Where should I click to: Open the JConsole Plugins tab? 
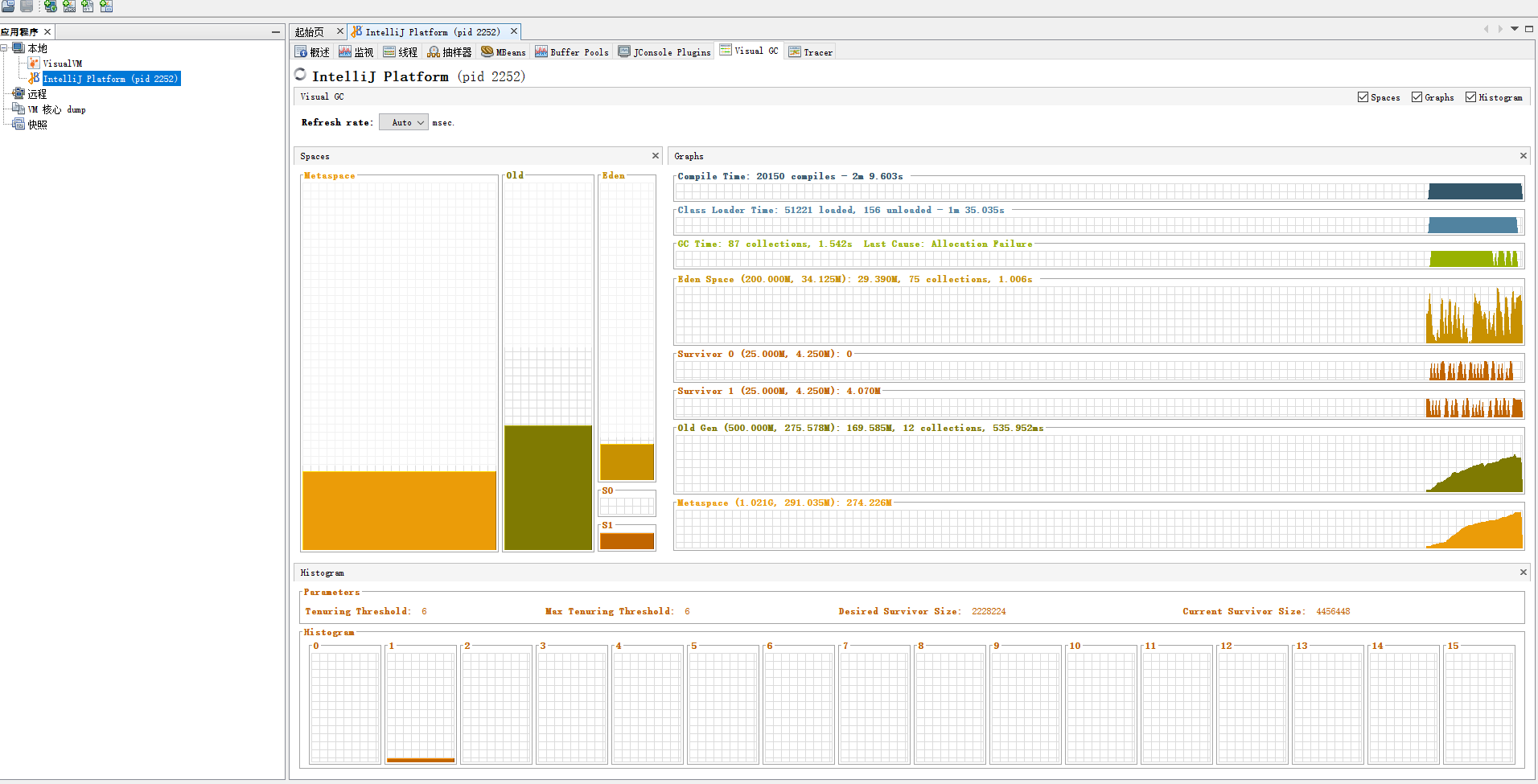coord(664,51)
